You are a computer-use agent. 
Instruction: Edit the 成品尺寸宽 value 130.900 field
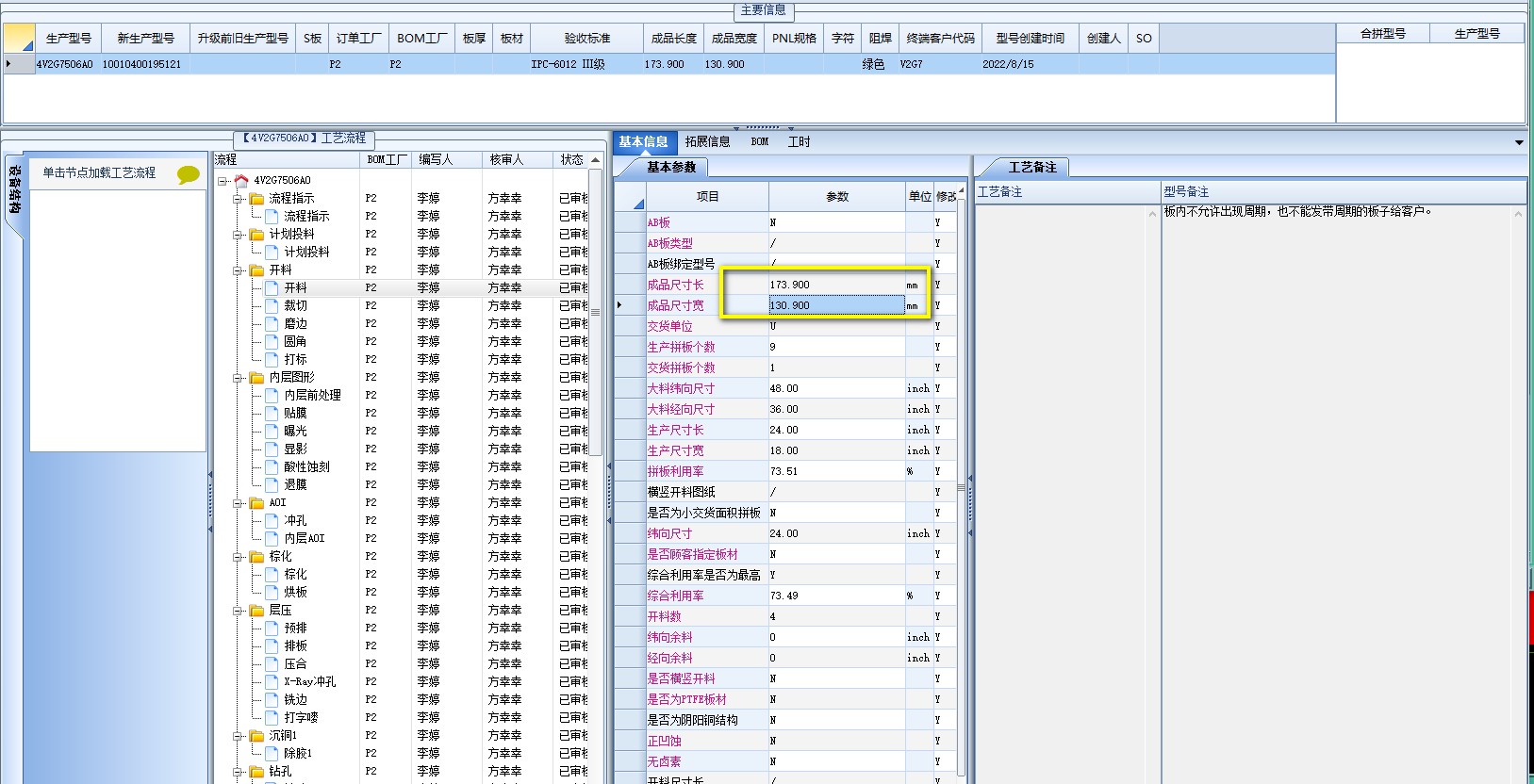(x=836, y=305)
